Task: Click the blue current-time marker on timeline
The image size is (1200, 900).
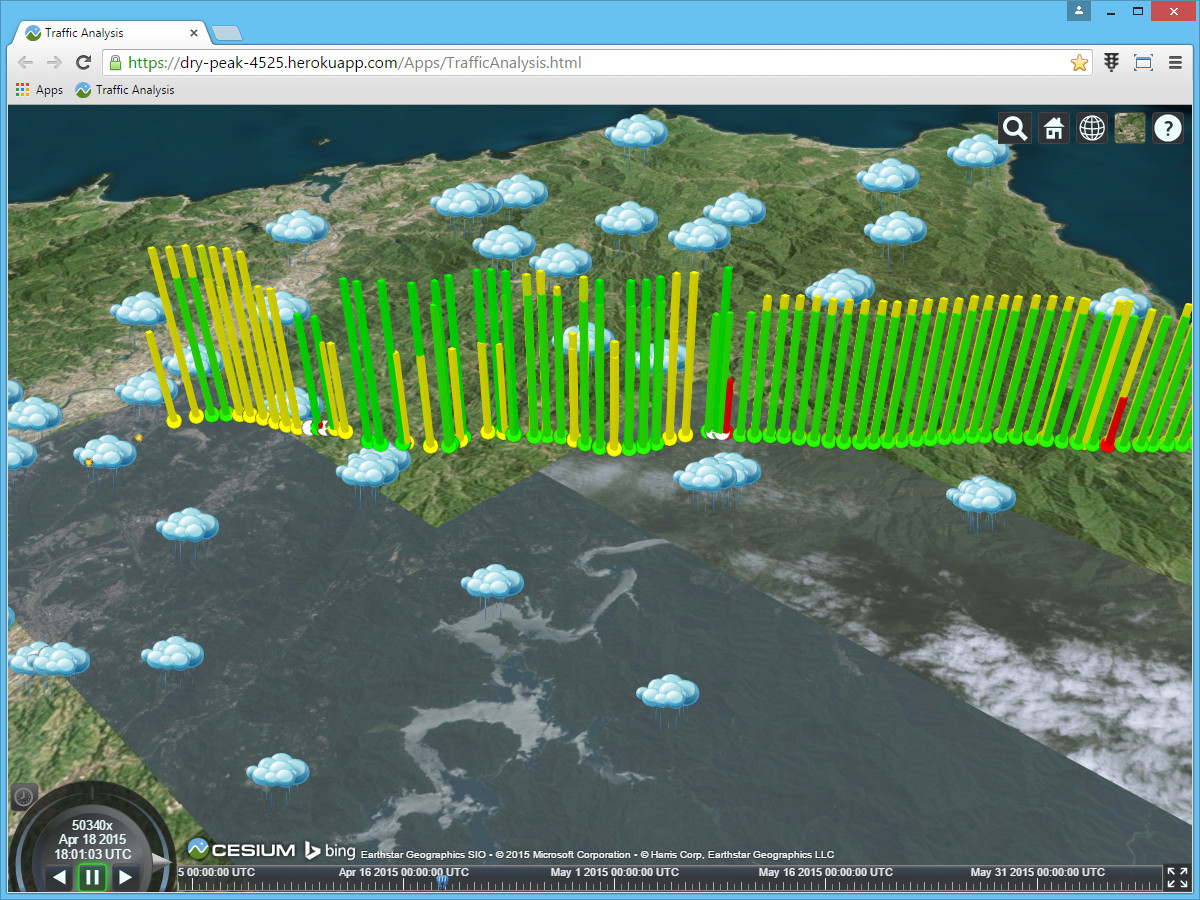Action: point(442,881)
